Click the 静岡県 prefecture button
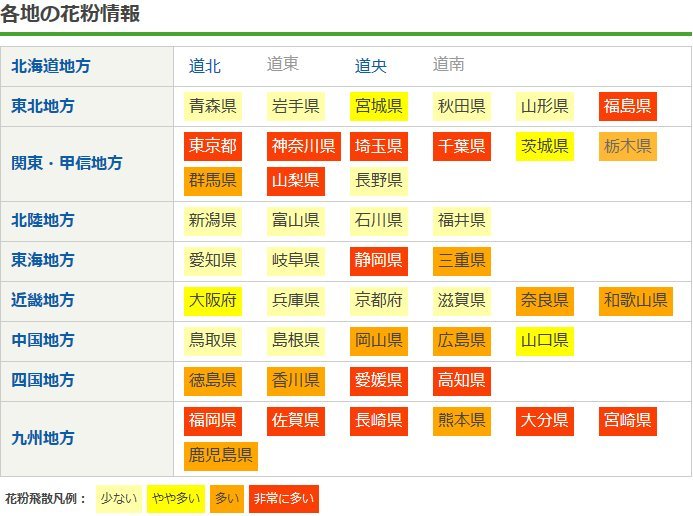 tap(379, 261)
